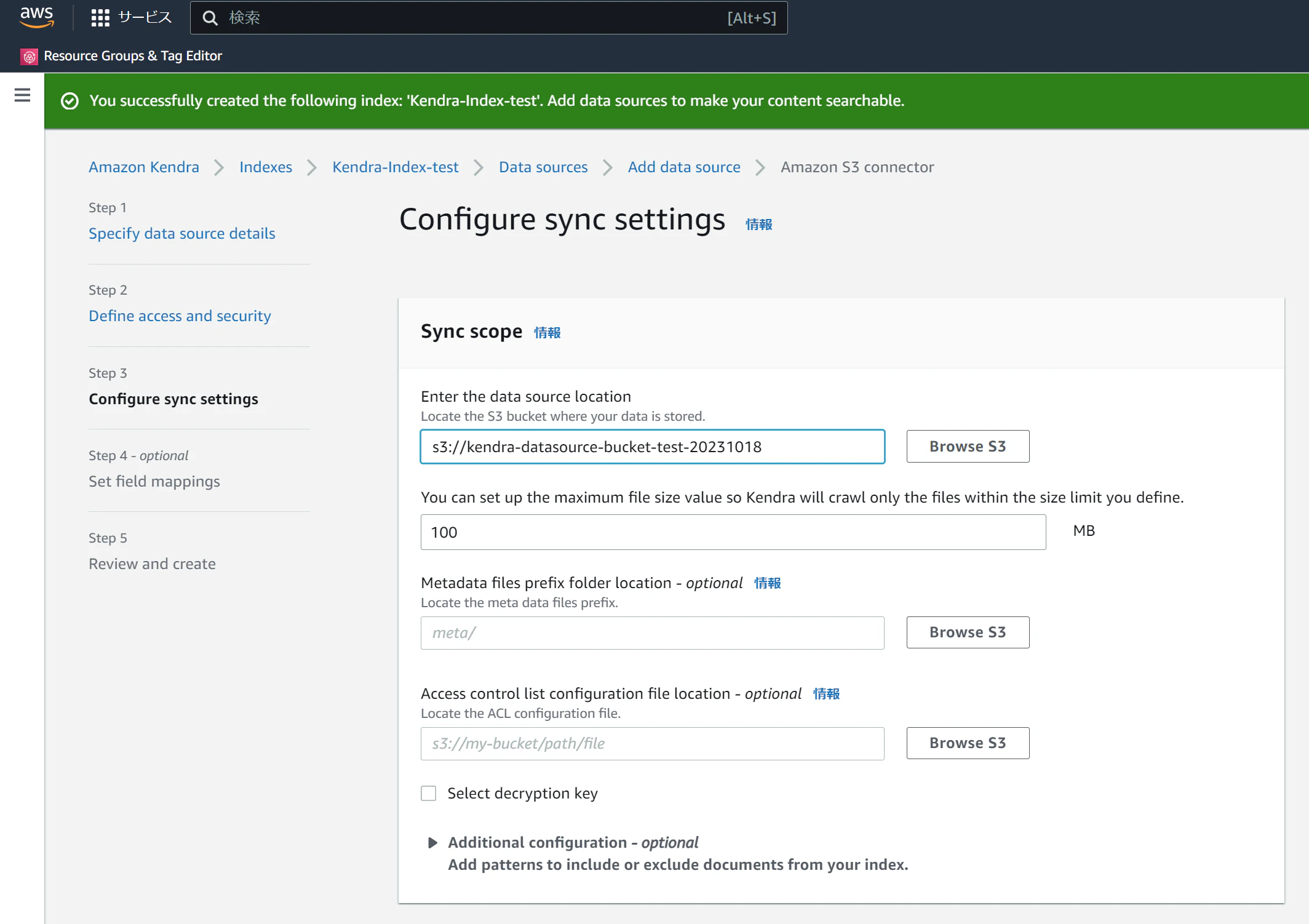Click the success checkmark icon in the banner
Image resolution: width=1309 pixels, height=924 pixels.
70,101
